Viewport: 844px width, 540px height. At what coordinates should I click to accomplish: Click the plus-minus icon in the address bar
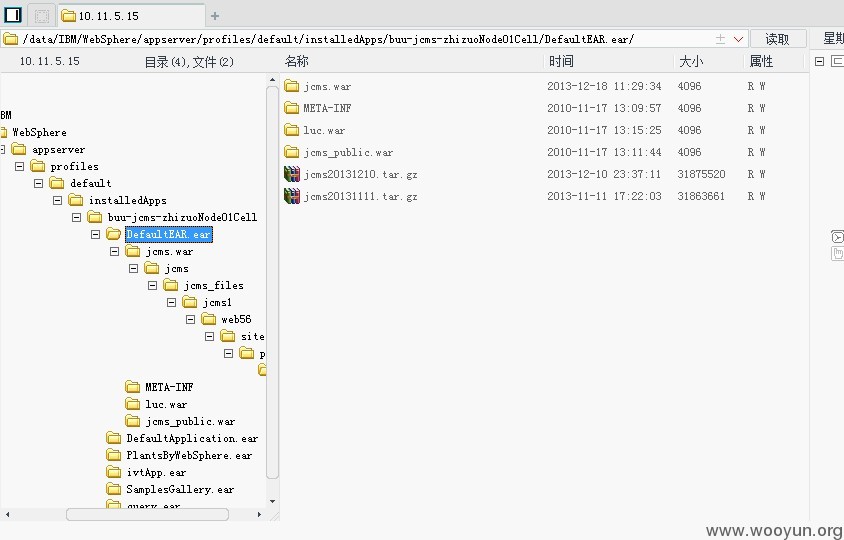coord(720,39)
